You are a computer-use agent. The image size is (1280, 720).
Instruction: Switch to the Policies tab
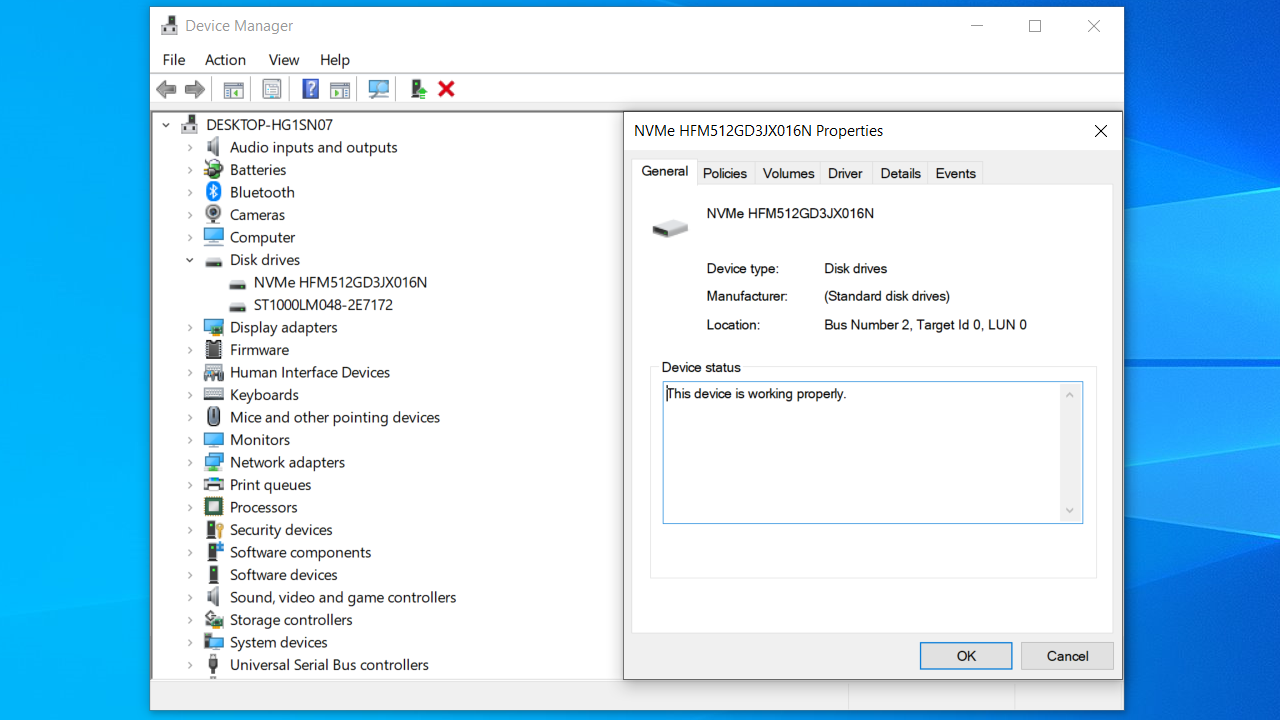click(725, 173)
